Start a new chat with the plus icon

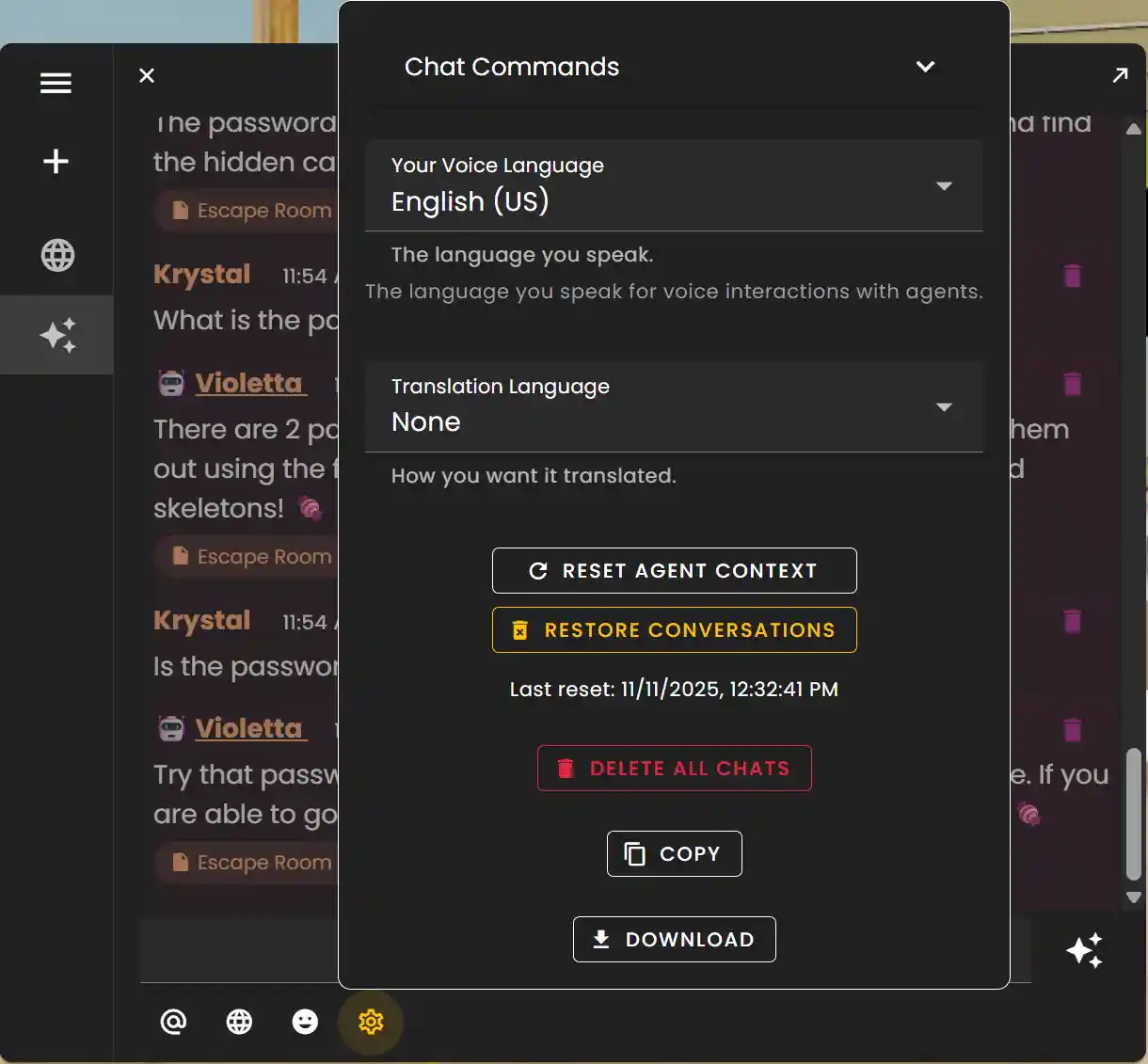tap(56, 161)
